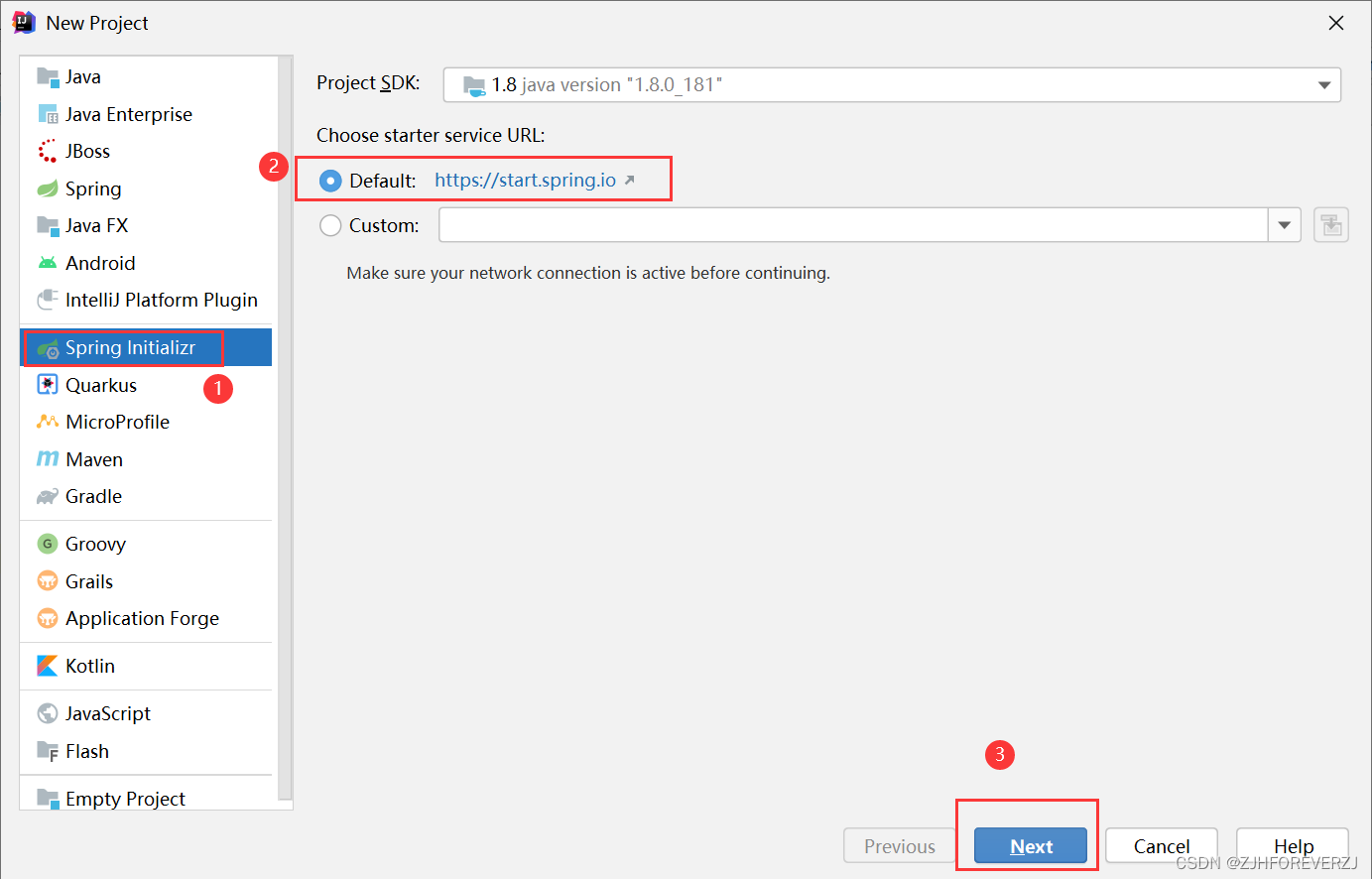The image size is (1372, 879).
Task: Select the Application Forge list entry
Action: point(146,618)
